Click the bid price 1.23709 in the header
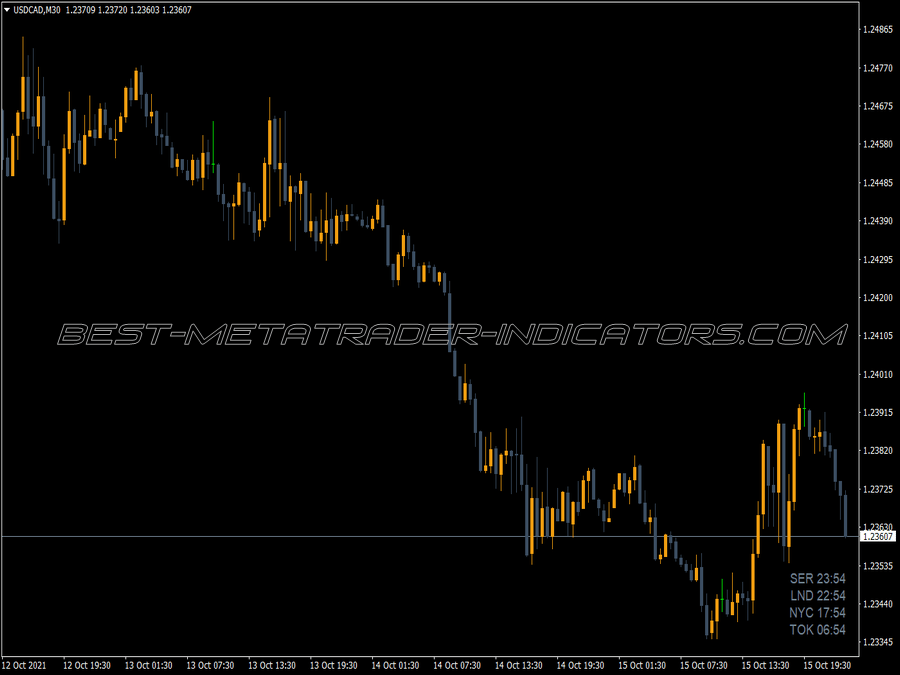900x675 pixels. 82,8
